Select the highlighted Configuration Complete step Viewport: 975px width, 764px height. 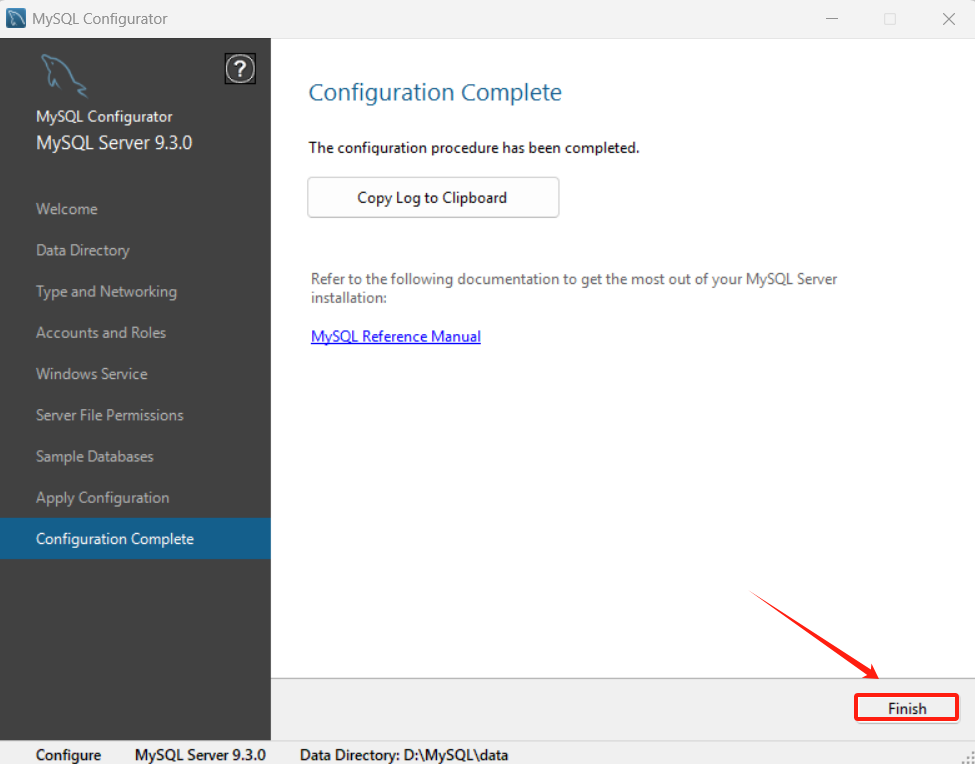point(136,538)
